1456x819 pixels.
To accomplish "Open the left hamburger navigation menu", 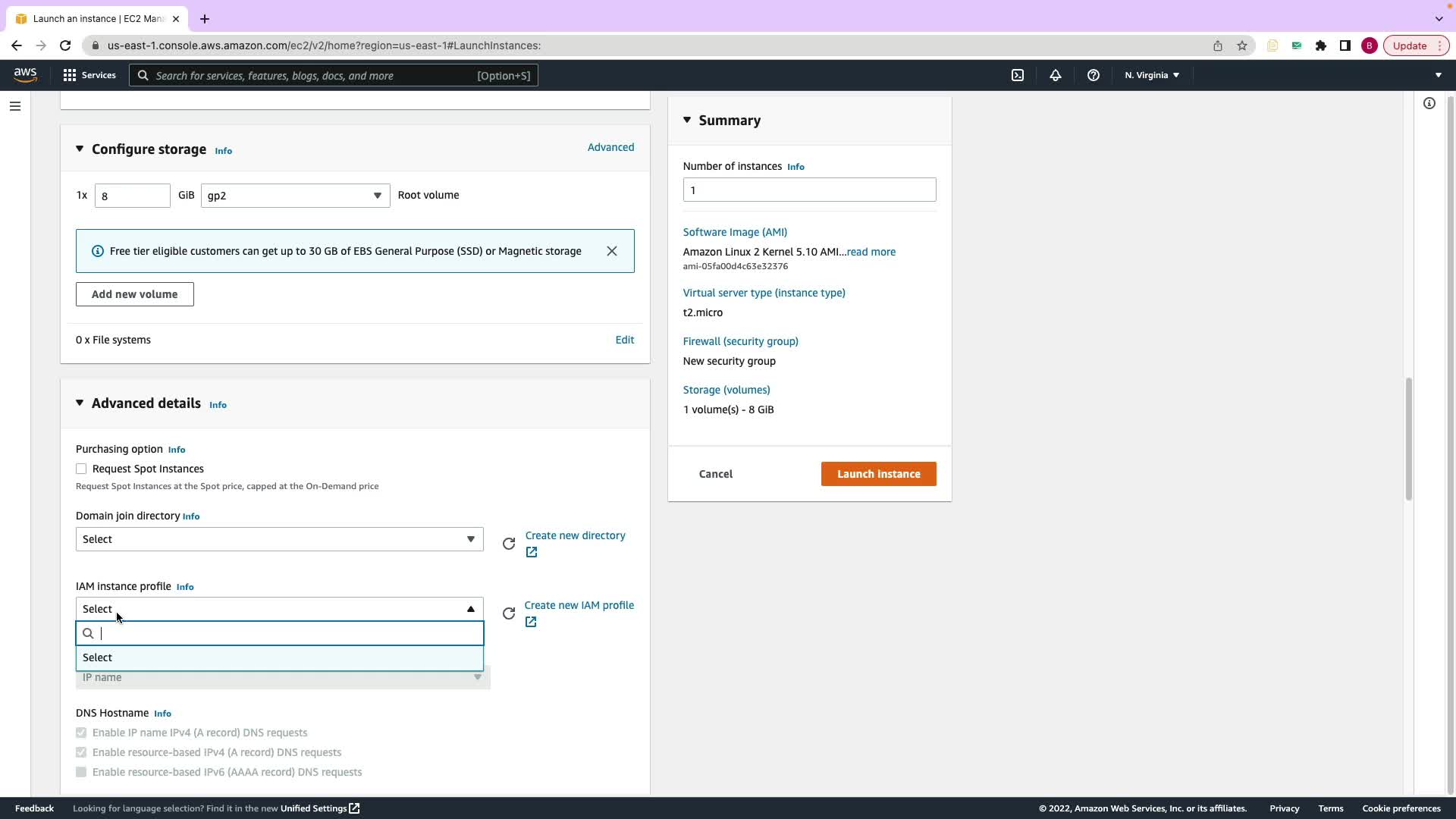I will point(14,106).
